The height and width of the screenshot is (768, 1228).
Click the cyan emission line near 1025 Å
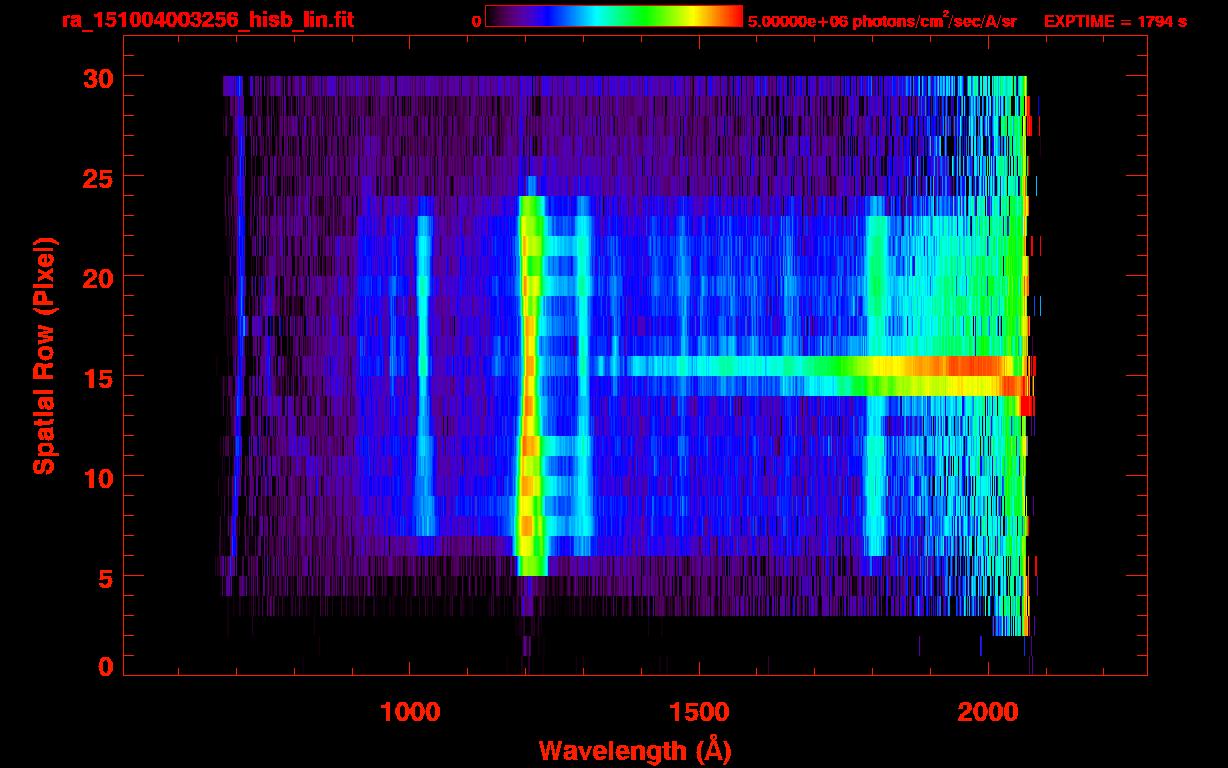pos(424,376)
